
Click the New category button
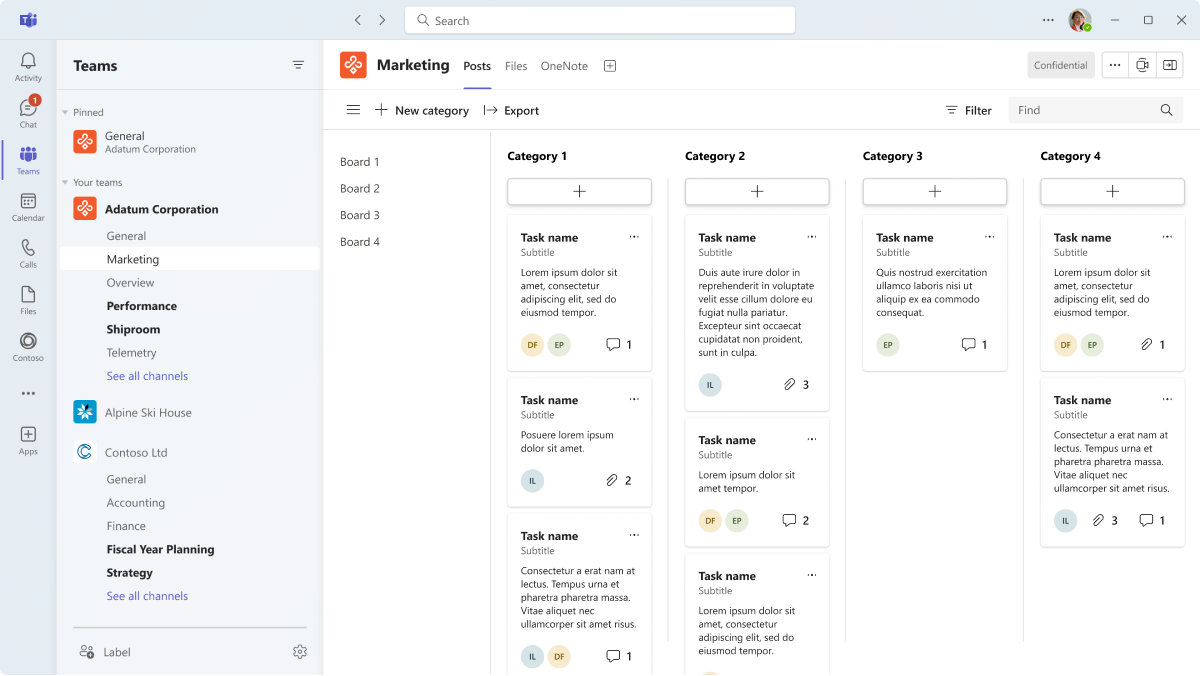pyautogui.click(x=422, y=110)
